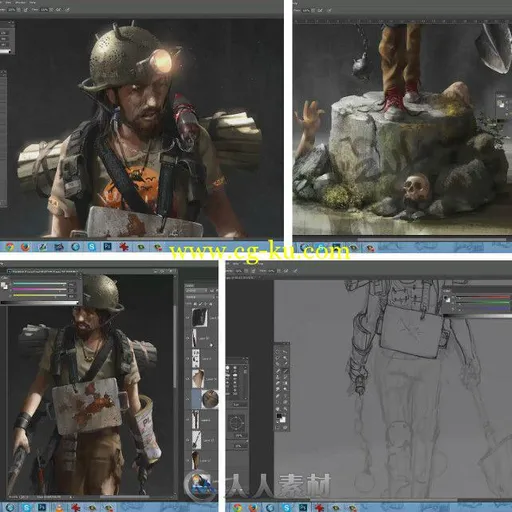Click foreground swatch in bottom-left color panel
512x512 pixels.
tap(3, 285)
